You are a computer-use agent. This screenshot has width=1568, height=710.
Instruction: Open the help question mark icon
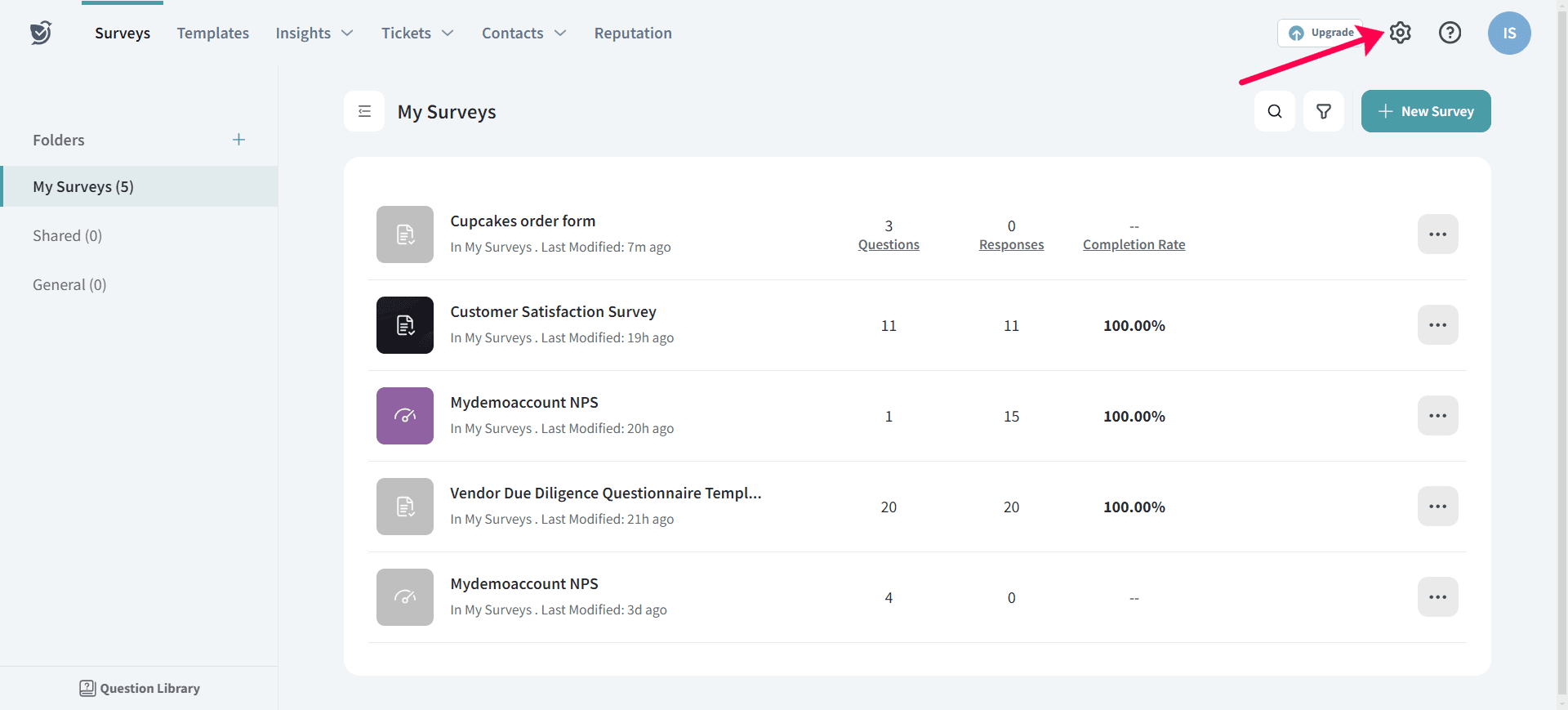pos(1450,33)
